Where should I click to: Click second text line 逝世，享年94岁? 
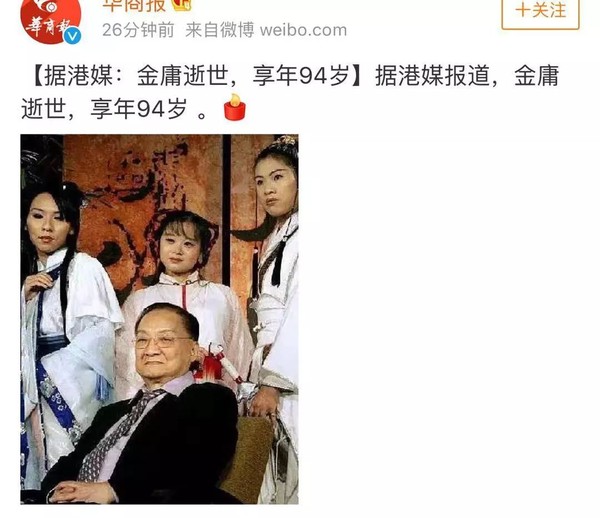(104, 109)
